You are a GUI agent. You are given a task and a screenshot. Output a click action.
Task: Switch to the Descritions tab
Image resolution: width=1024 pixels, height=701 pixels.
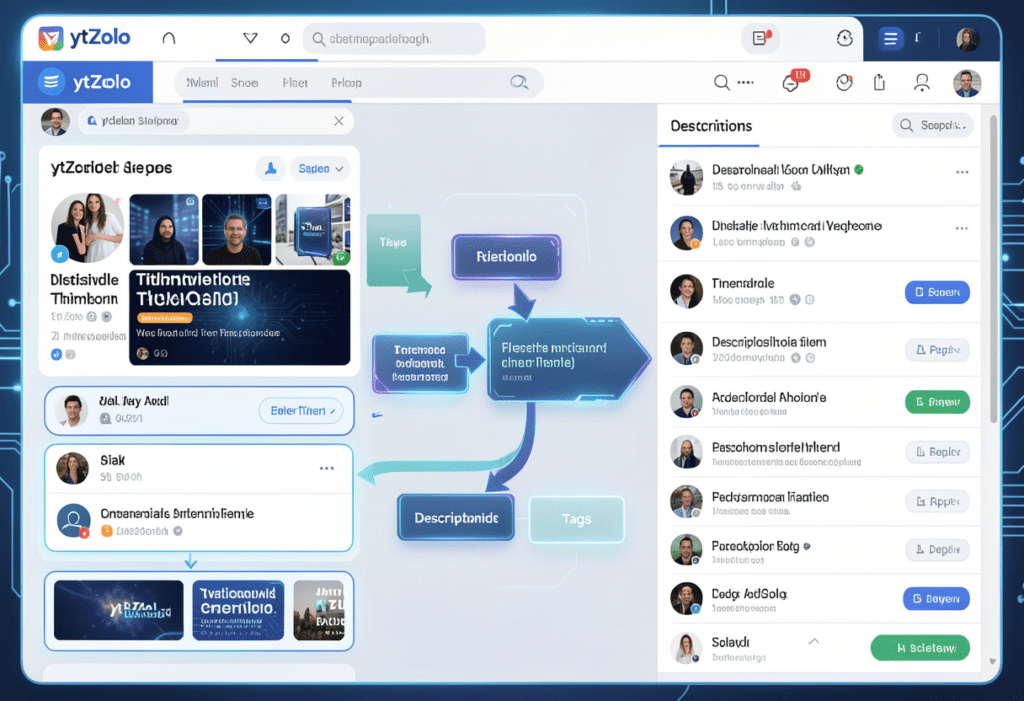pyautogui.click(x=711, y=126)
